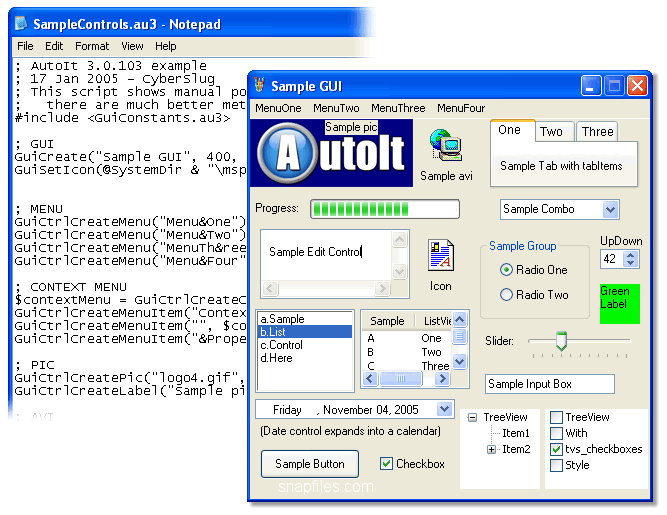Click the 'ListVie' ListView column header
This screenshot has height=515, width=667.
coord(433,321)
